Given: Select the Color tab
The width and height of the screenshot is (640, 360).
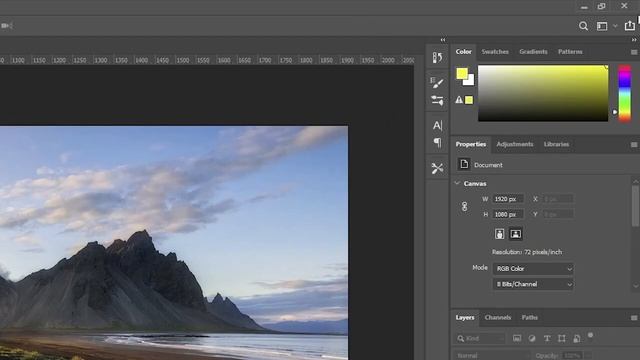Looking at the screenshot, I should pos(463,52).
